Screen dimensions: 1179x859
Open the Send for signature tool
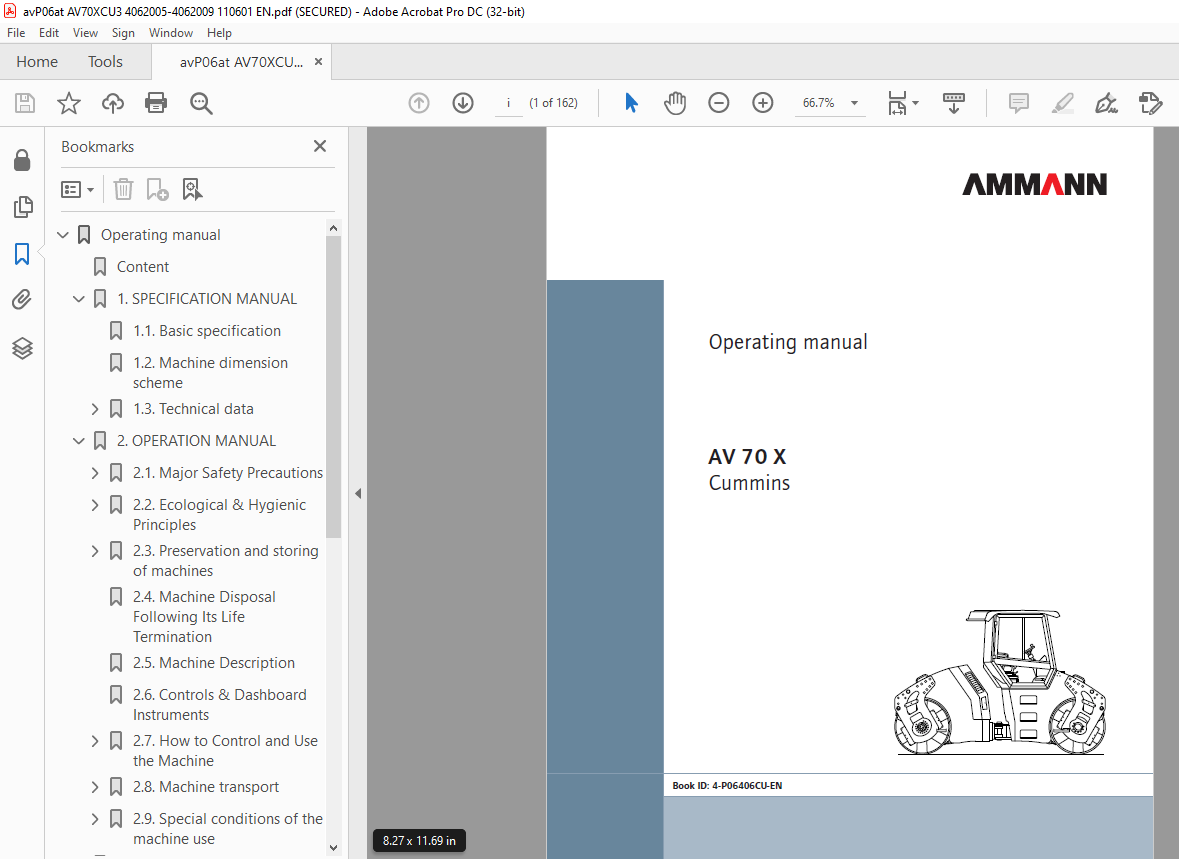click(1150, 103)
